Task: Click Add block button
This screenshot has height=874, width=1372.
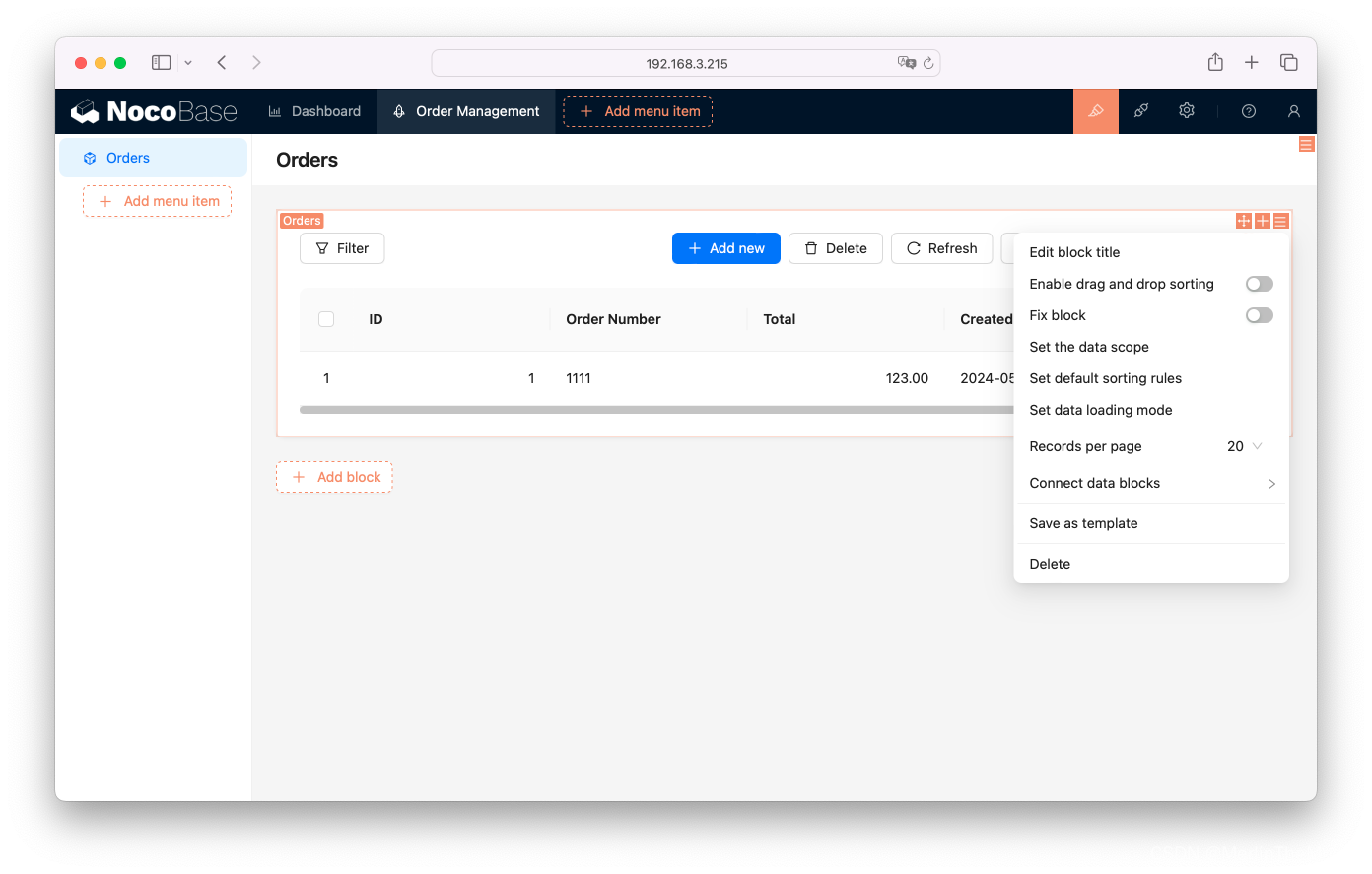Action: point(334,477)
